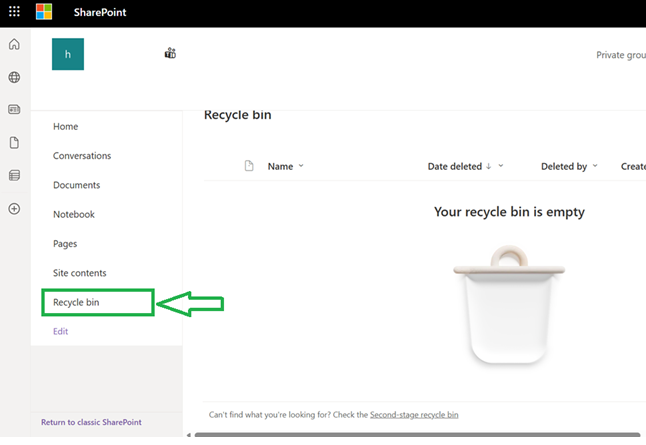The height and width of the screenshot is (445, 646).
Task: Open the app launcher waffle icon
Action: (14, 12)
